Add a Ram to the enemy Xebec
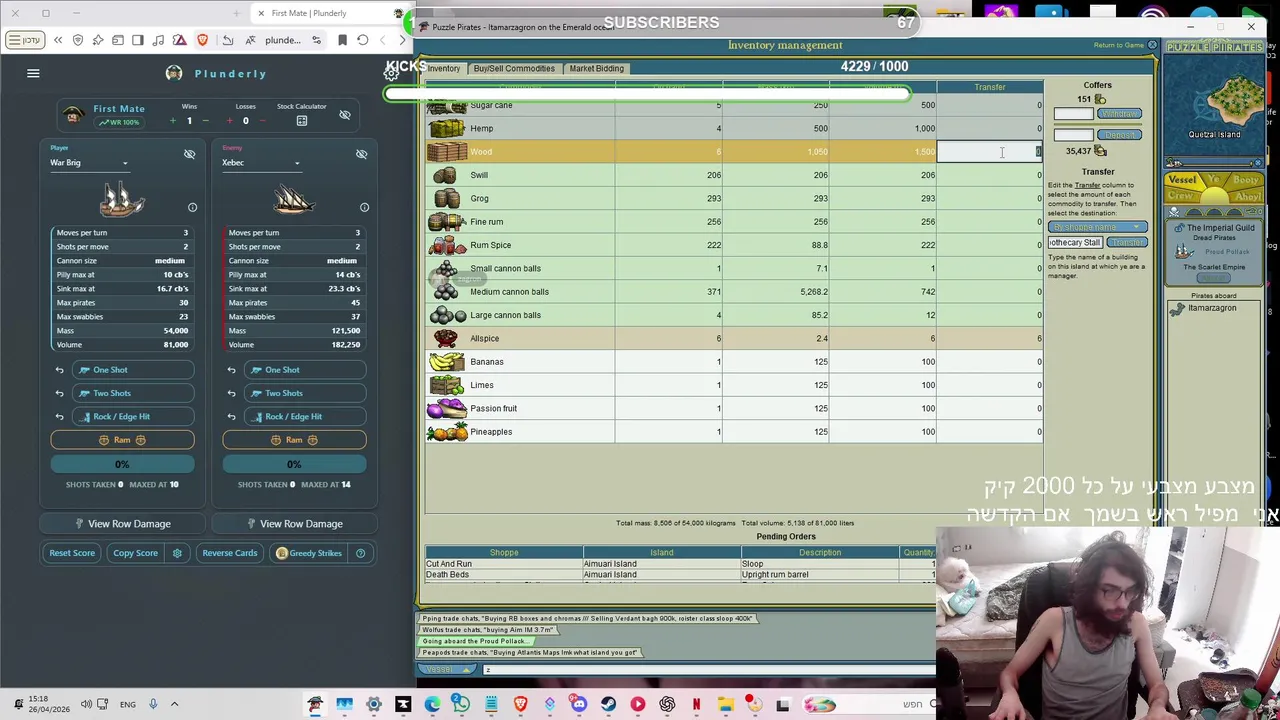1280x720 pixels. coord(294,440)
